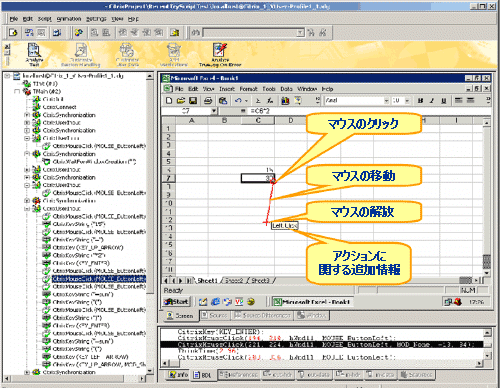Open the Arial font name dropdown
Image resolution: width=500 pixels, height=388 pixels.
coord(386,101)
